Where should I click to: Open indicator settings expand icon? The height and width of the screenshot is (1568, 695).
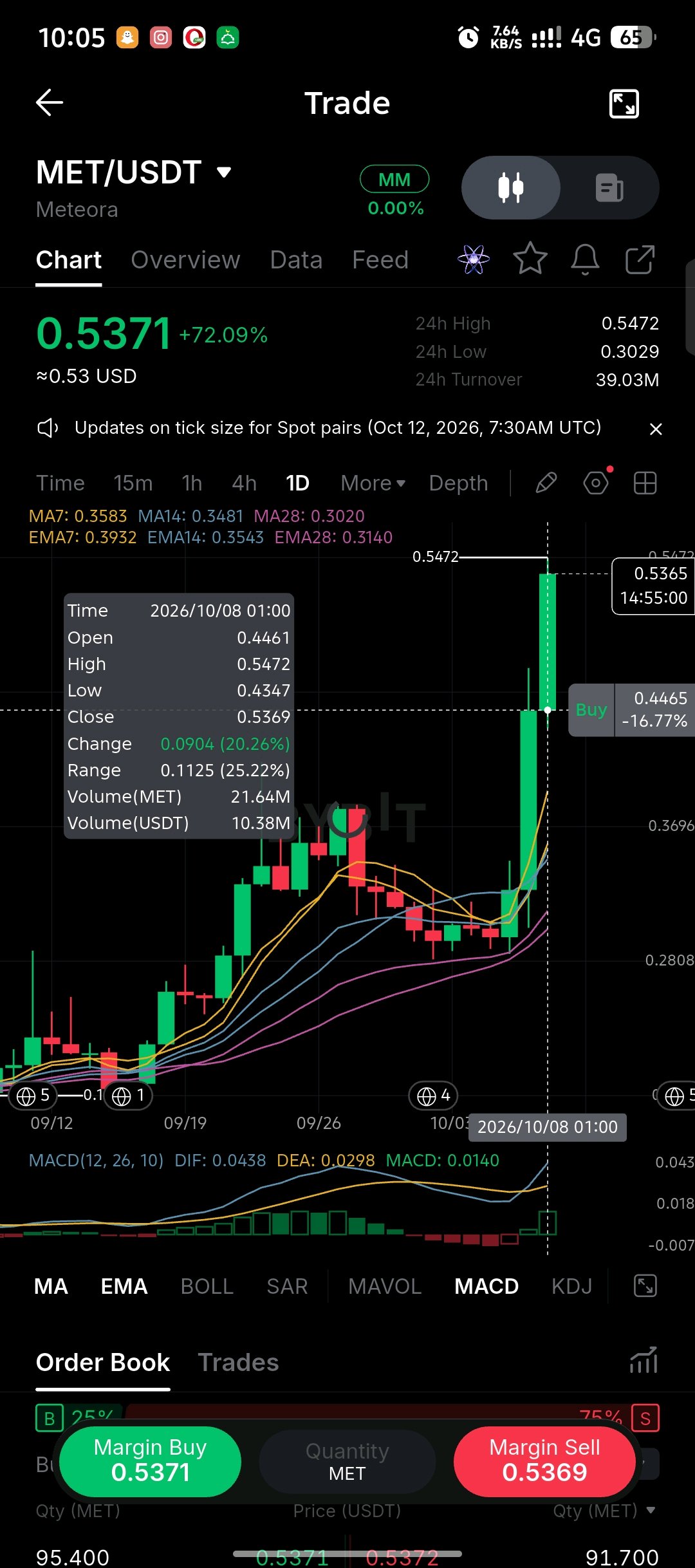coord(645,1285)
